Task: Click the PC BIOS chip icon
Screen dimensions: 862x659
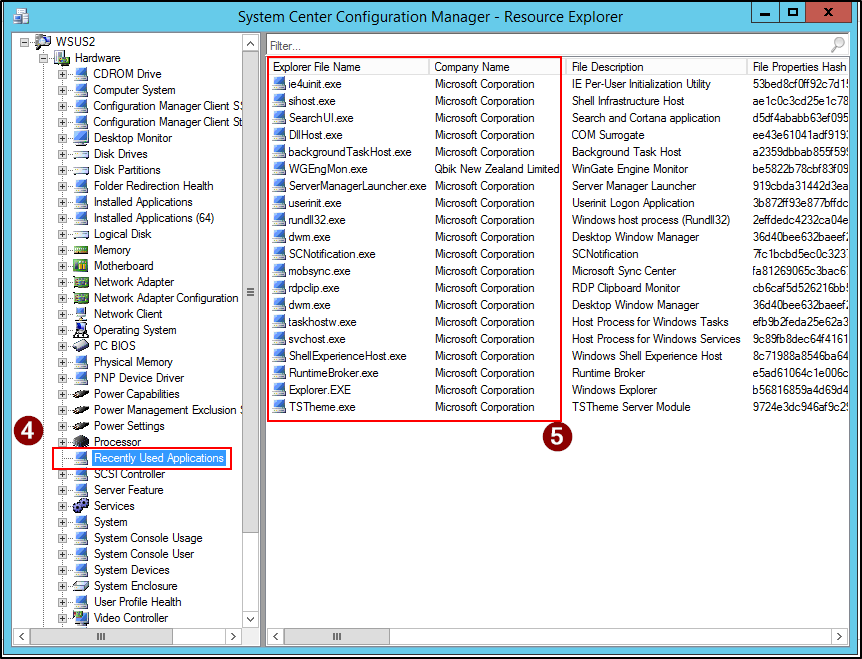Action: [x=81, y=346]
